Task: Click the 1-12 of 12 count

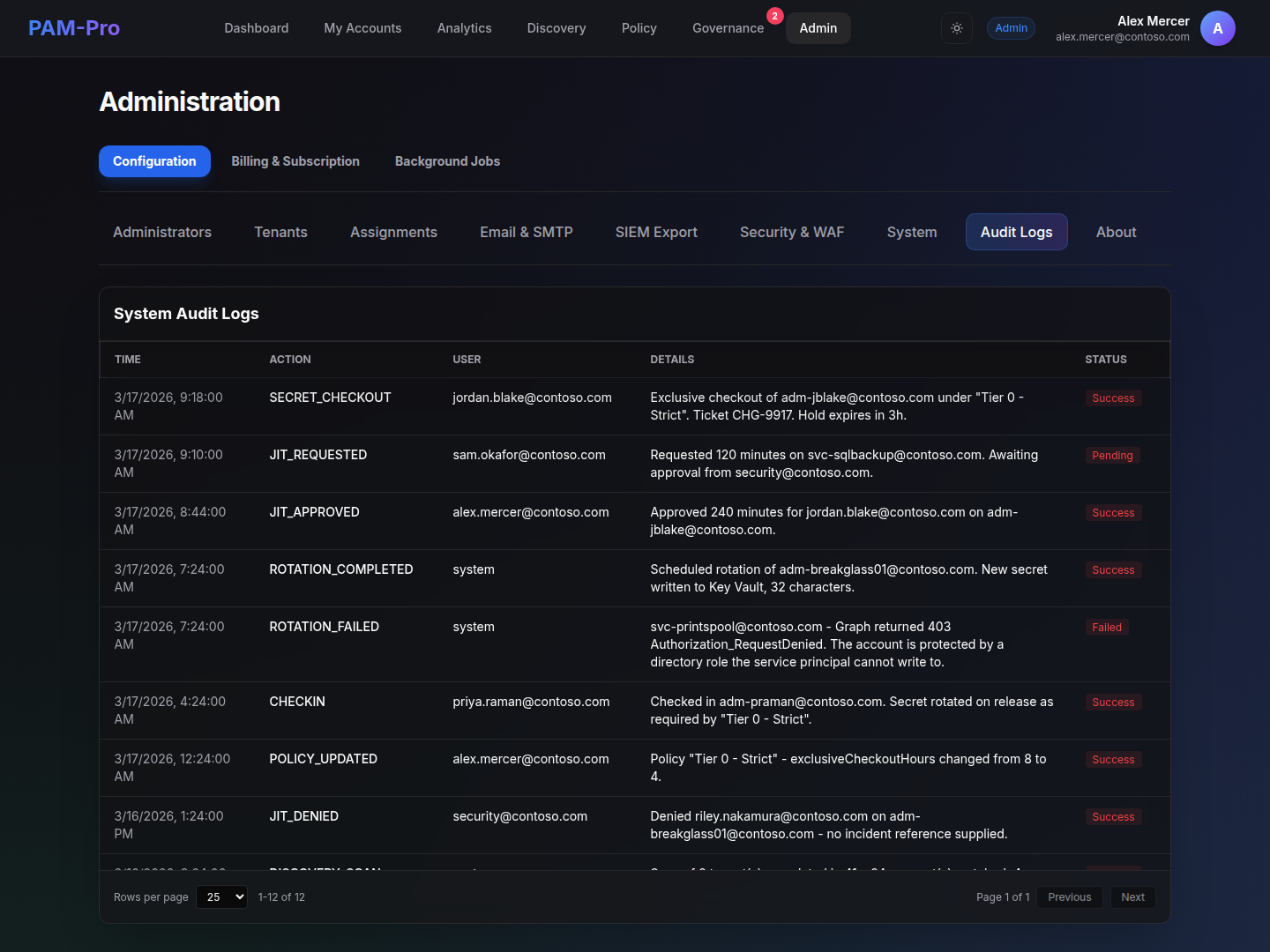Action: (x=281, y=896)
